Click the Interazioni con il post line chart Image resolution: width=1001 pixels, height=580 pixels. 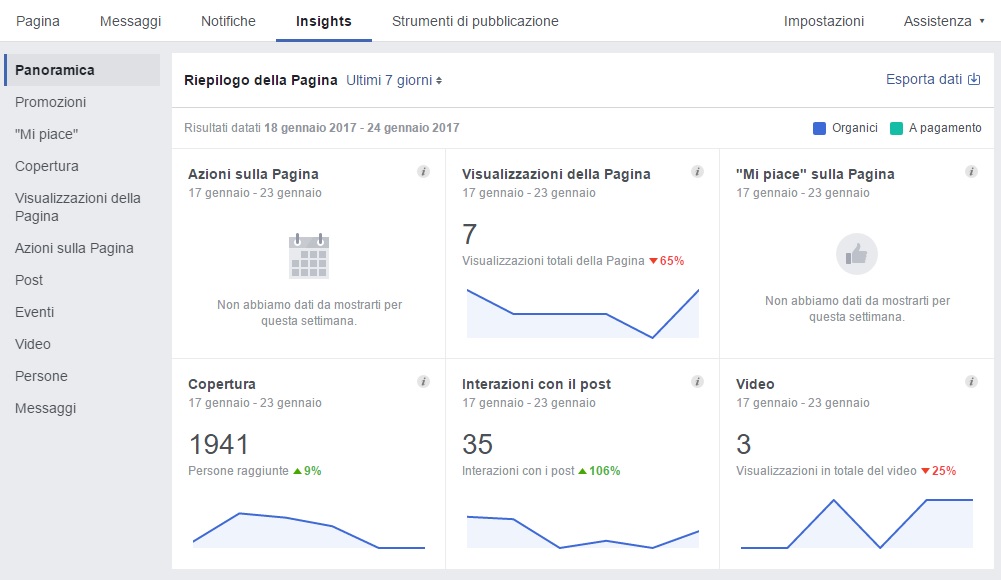coord(583,531)
